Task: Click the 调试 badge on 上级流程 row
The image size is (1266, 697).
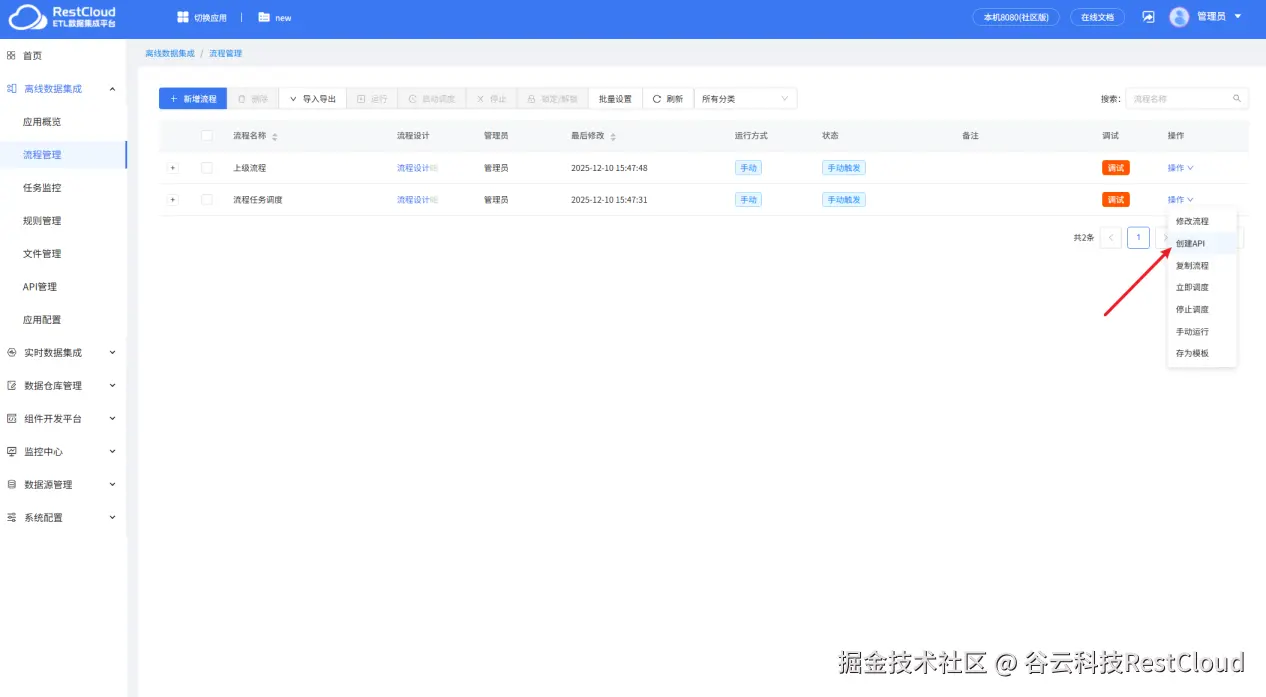Action: coord(1116,167)
